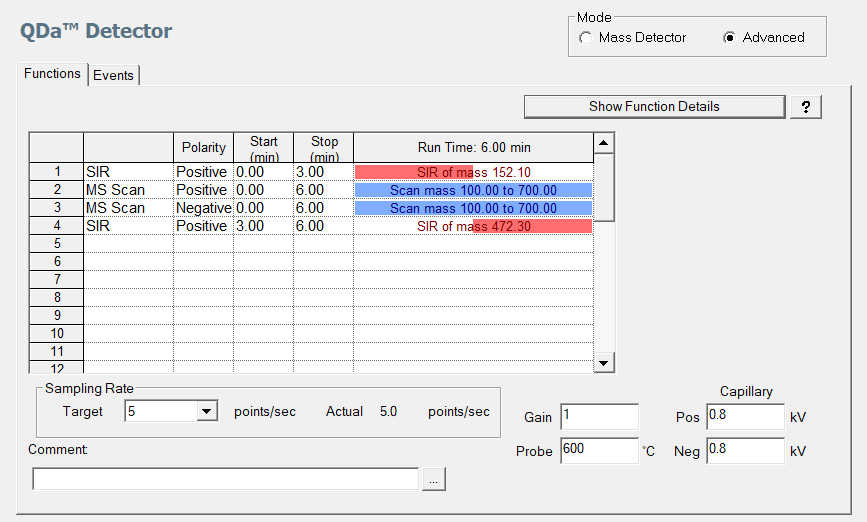This screenshot has width=867, height=522.
Task: Click the function table scroll down arrow
Action: click(603, 363)
